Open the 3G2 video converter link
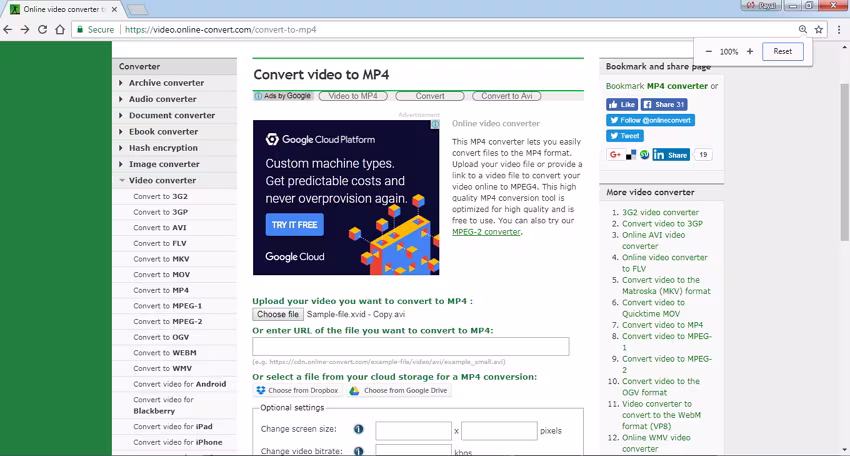Viewport: 850px width, 456px height. tap(660, 213)
